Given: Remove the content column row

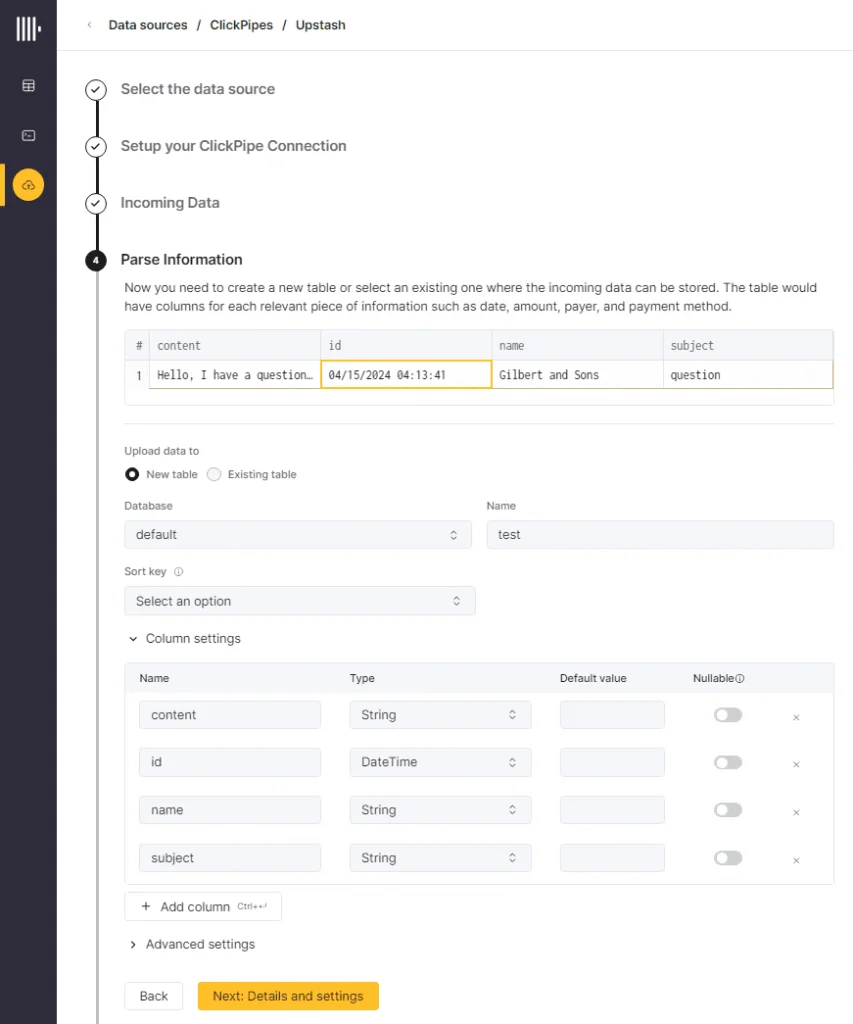Looking at the screenshot, I should pos(796,717).
